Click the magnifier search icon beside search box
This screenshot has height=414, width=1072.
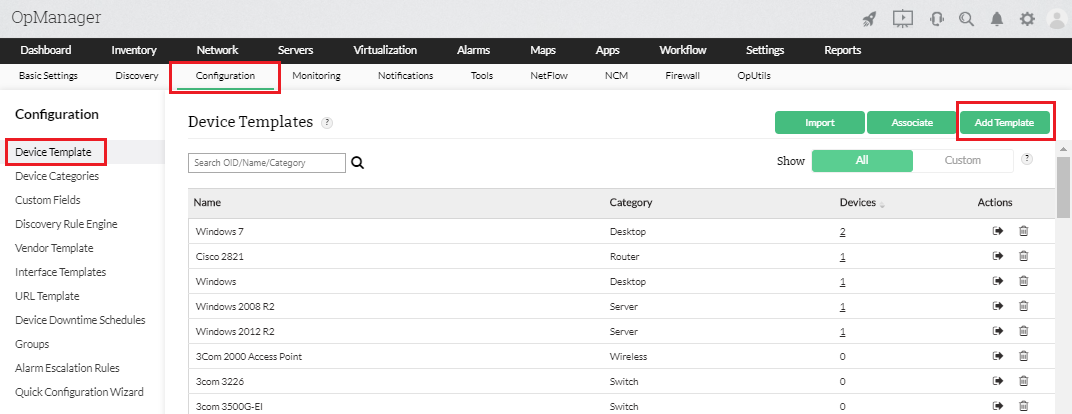(x=358, y=163)
